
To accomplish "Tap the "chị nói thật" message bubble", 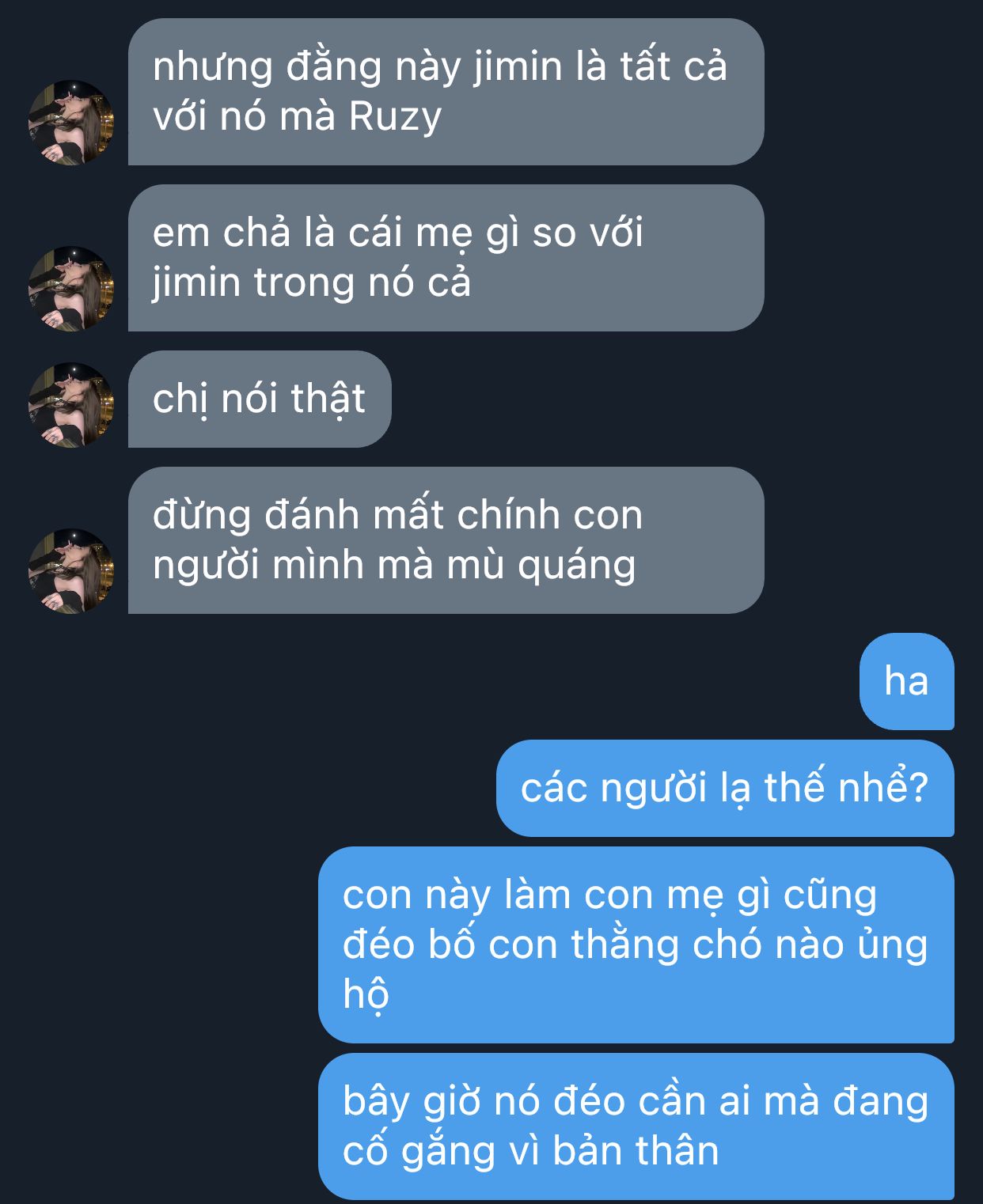I will [260, 399].
